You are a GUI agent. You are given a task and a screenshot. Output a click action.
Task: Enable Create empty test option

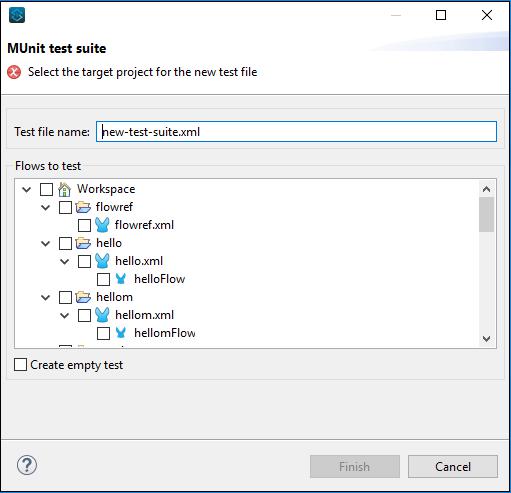coord(21,365)
